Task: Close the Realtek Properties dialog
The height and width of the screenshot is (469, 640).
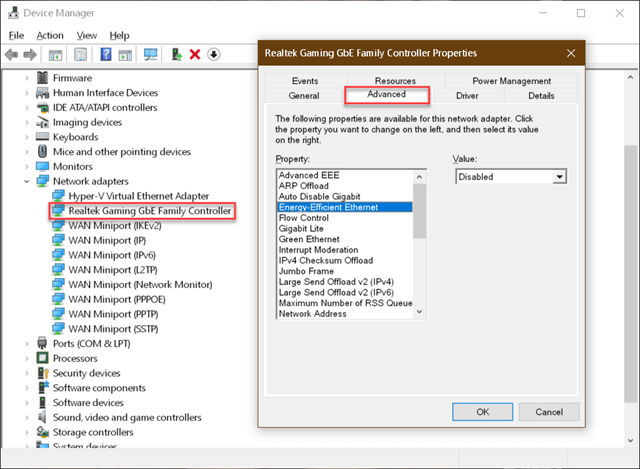Action: coord(571,53)
